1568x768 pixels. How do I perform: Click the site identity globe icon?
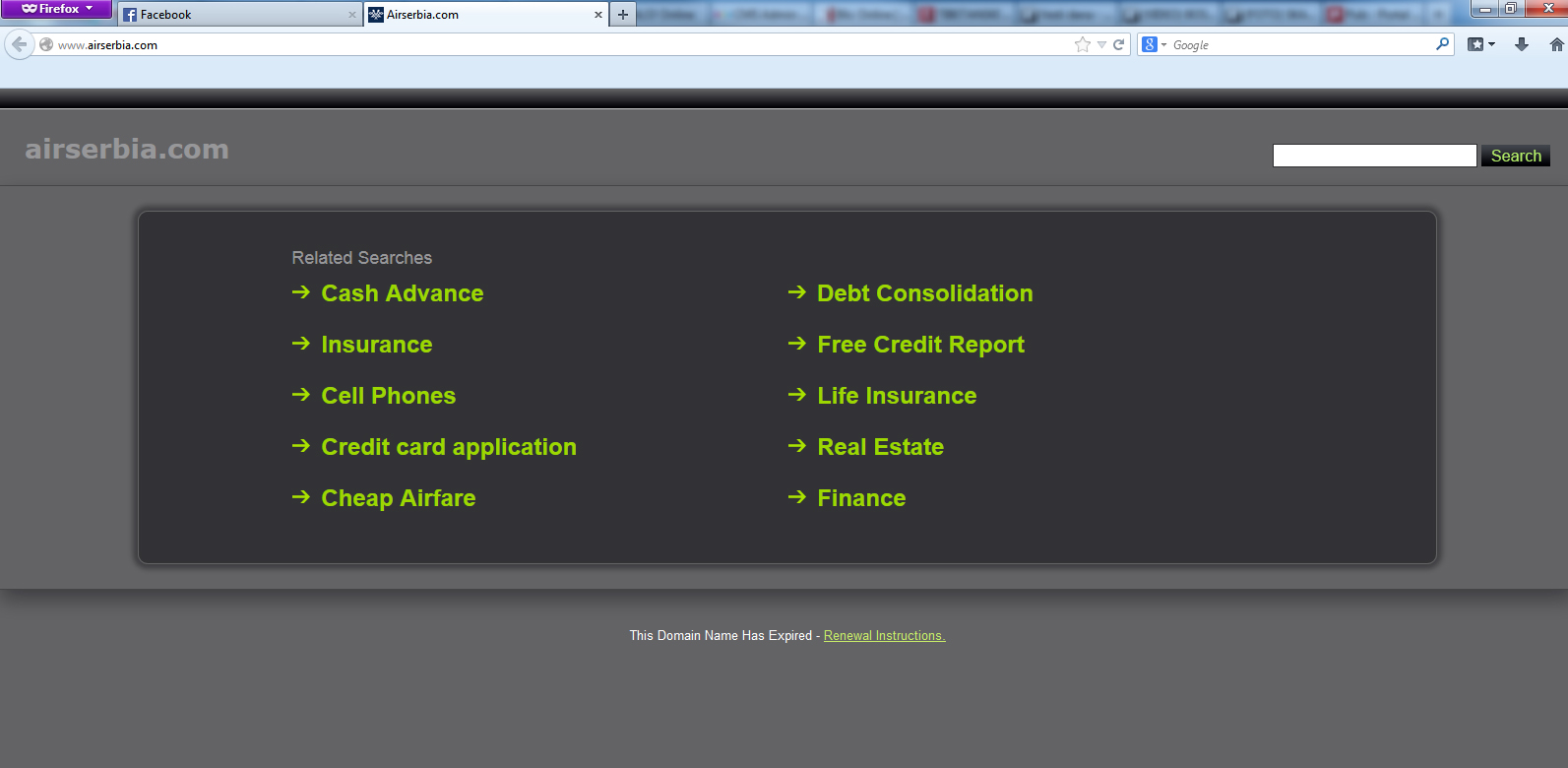pos(46,44)
